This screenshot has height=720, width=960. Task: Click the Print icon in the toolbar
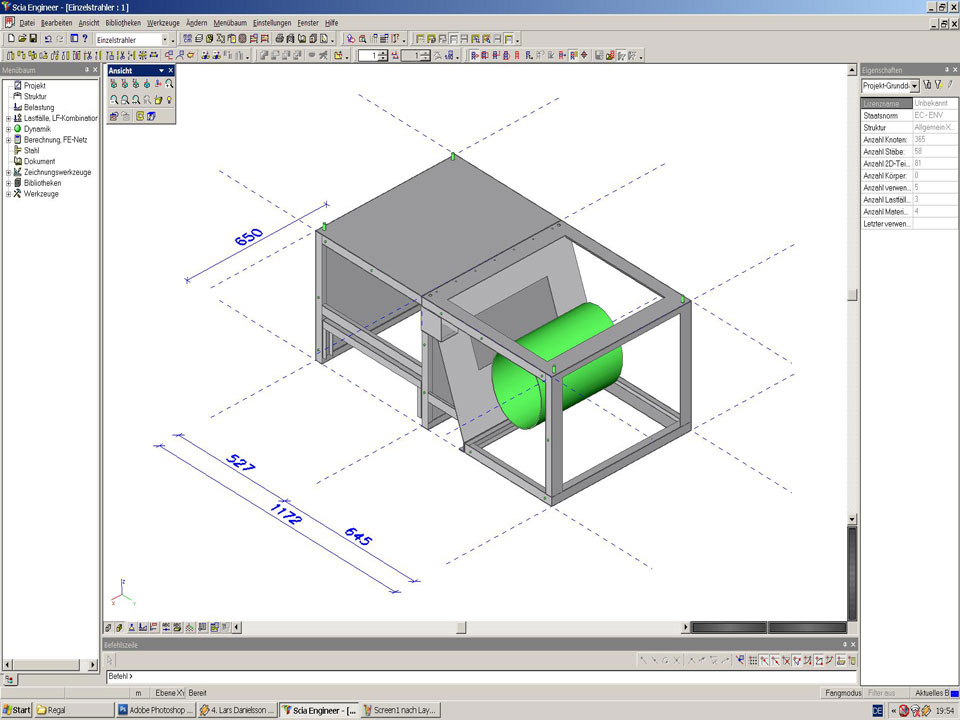280,39
